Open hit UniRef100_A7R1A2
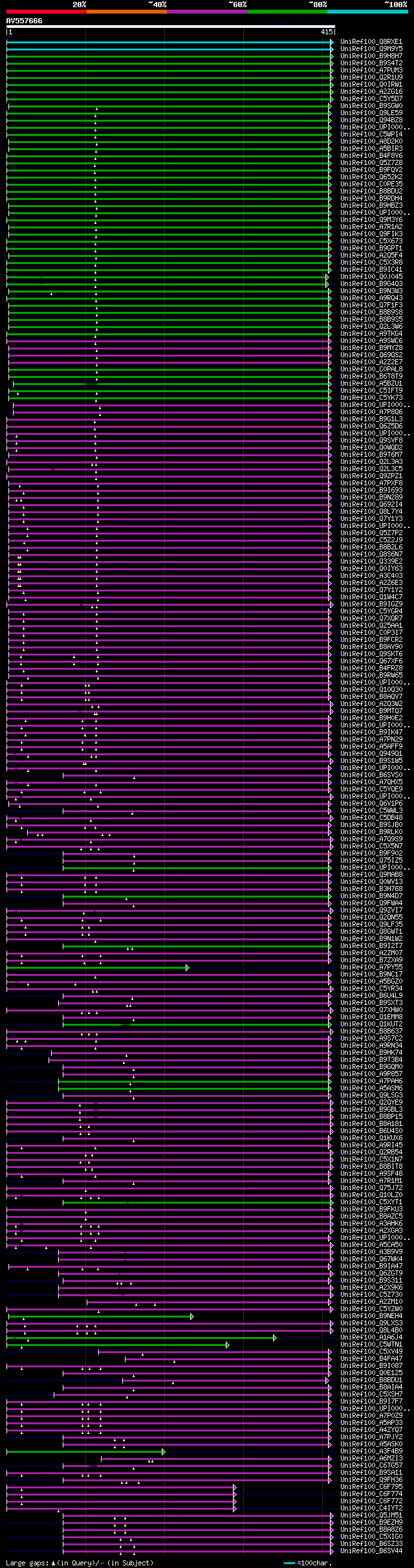 pos(371,226)
